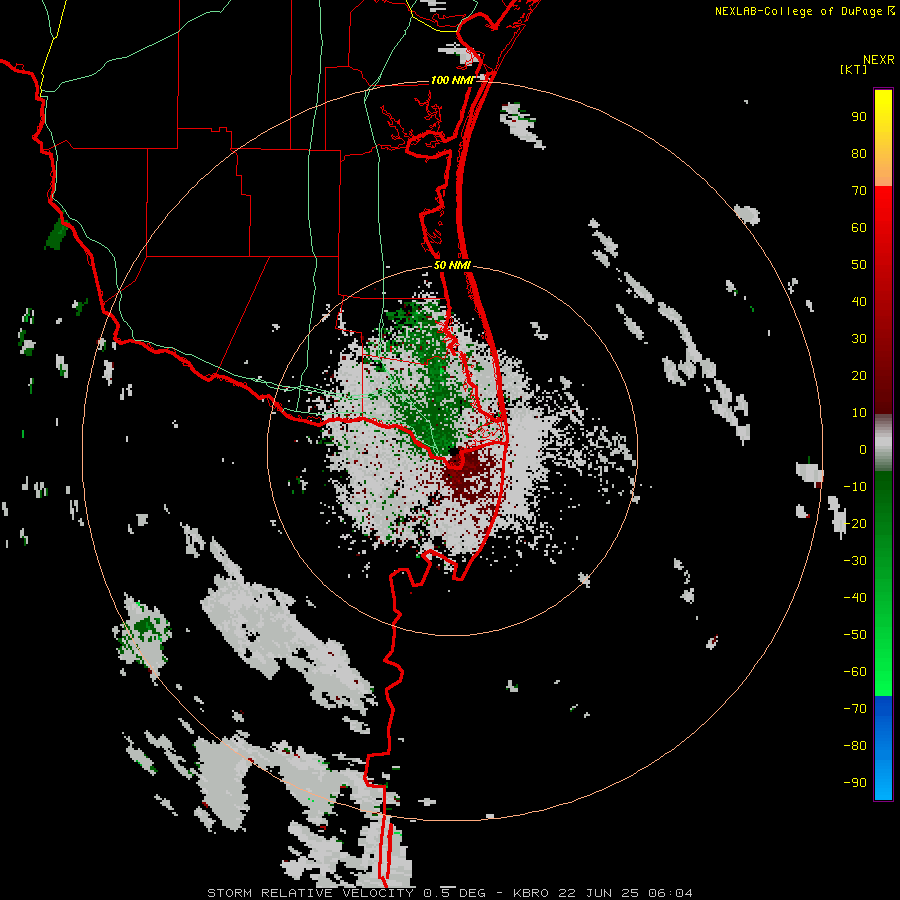Click the -60 value on the velocity scale
This screenshot has width=900, height=900.
coord(855,672)
